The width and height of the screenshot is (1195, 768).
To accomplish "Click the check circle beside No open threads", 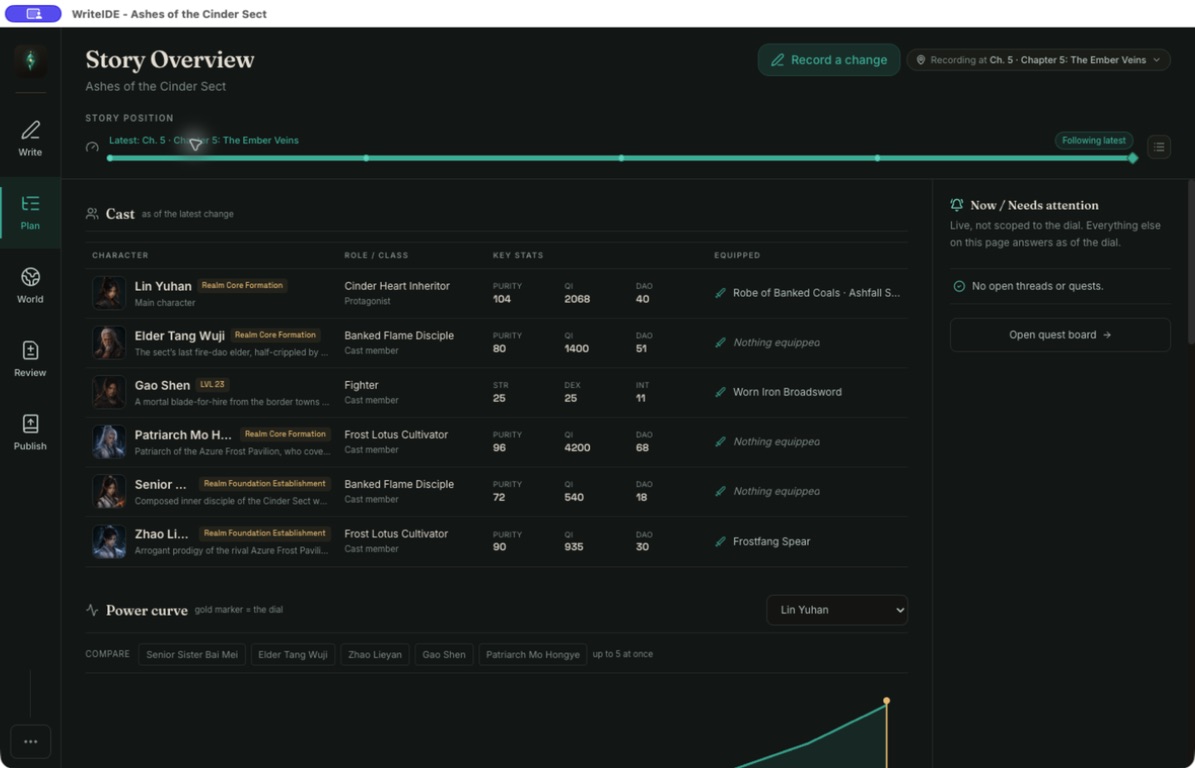I will [x=959, y=286].
